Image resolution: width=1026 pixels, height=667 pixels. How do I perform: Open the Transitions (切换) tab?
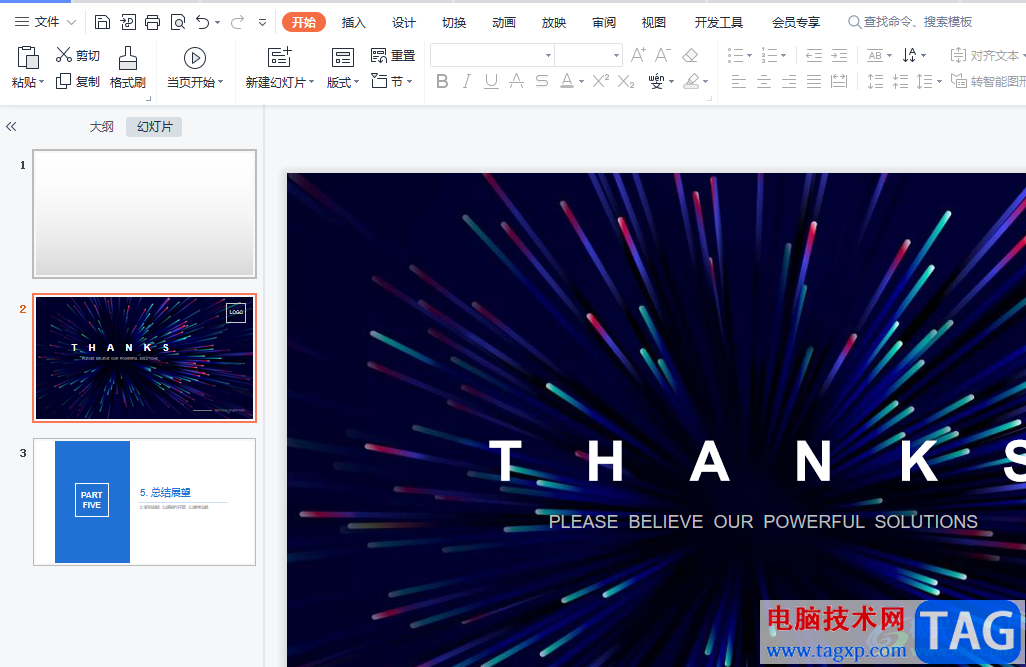454,22
